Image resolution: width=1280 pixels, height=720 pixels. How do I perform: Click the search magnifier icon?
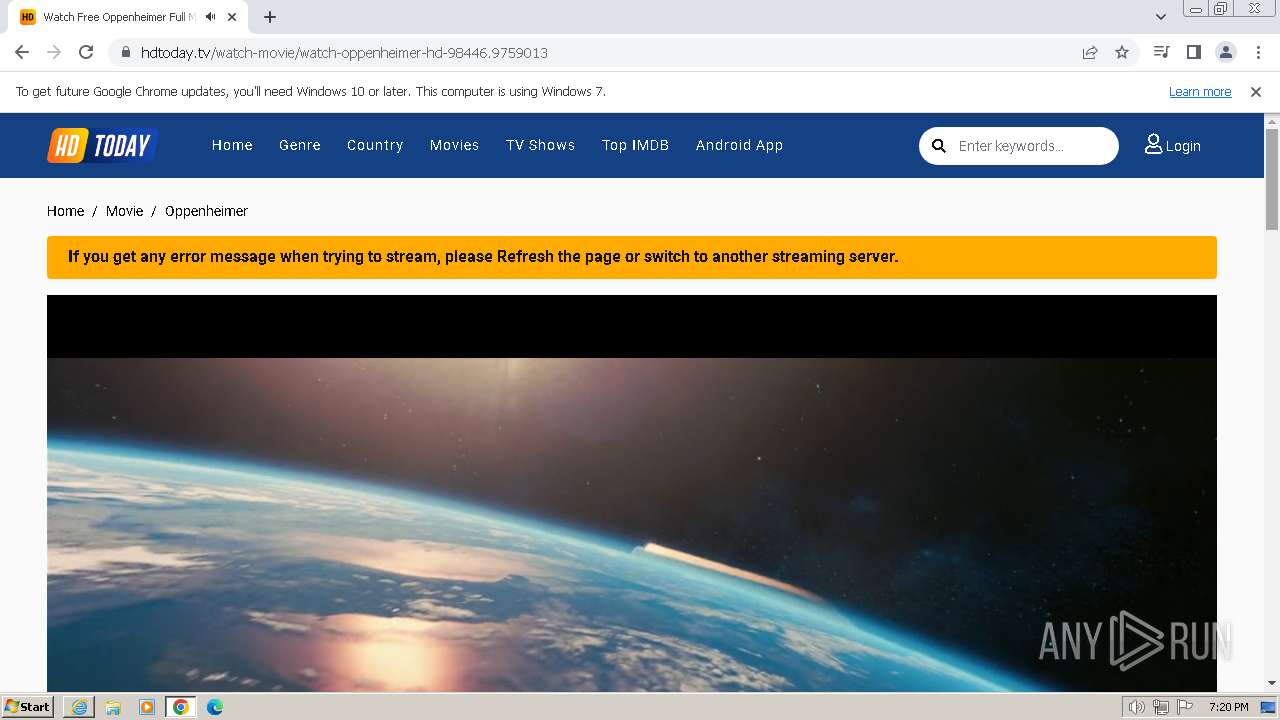point(939,146)
